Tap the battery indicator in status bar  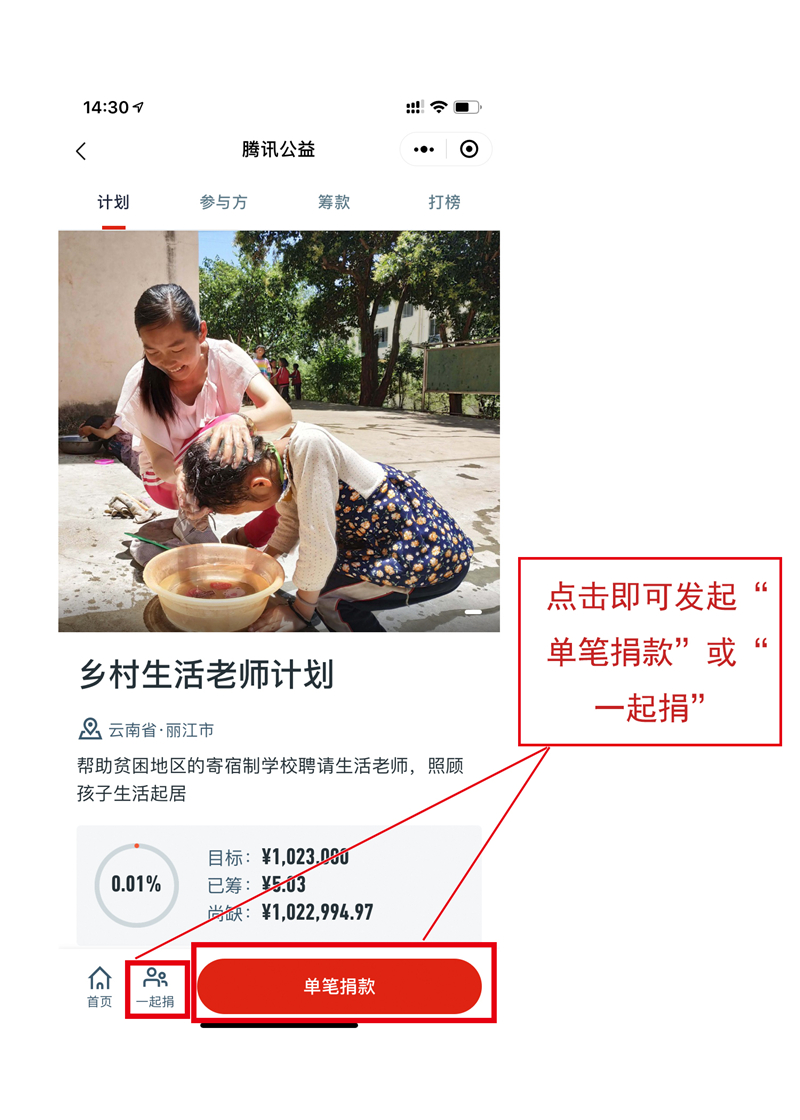pos(468,107)
